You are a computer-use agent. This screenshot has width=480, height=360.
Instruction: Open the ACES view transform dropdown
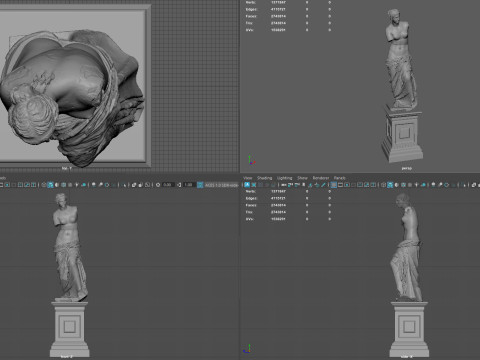[x=222, y=185]
